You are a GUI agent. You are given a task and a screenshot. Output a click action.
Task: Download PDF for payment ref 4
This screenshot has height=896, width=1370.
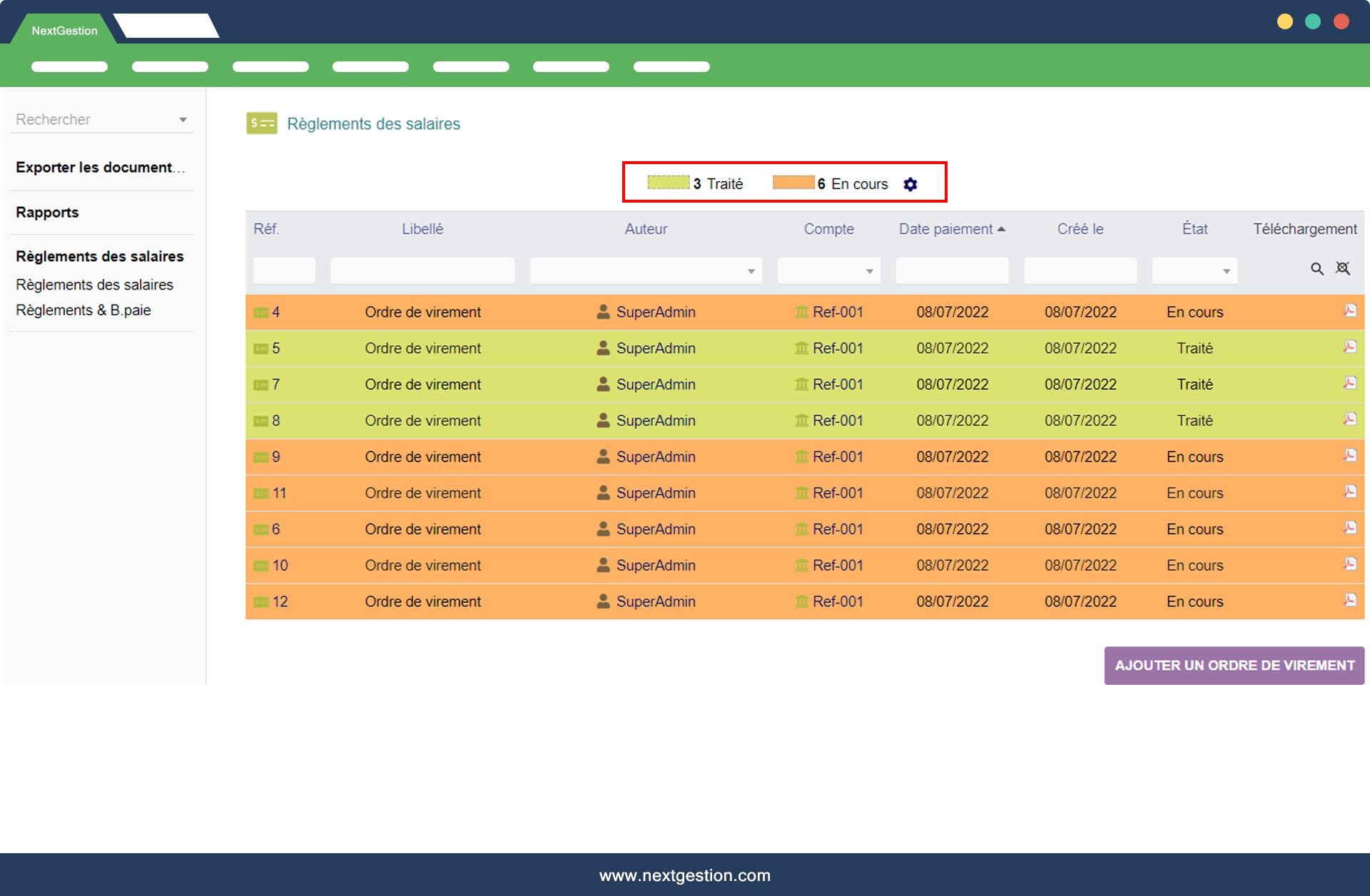tap(1349, 310)
